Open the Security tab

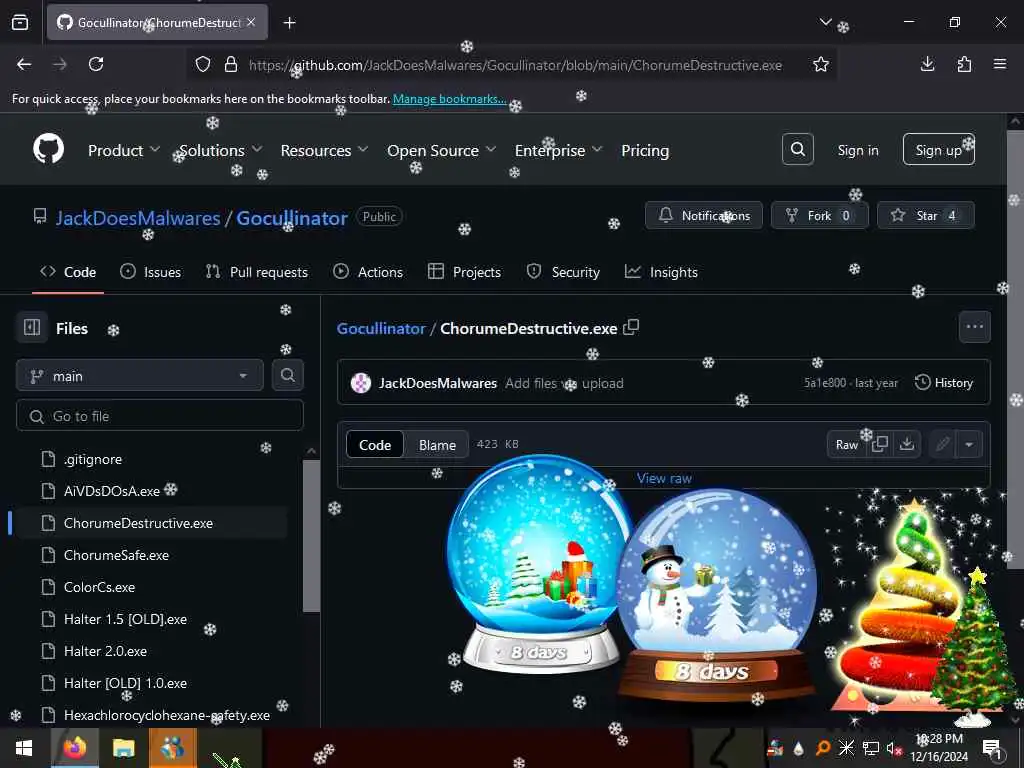pos(563,272)
